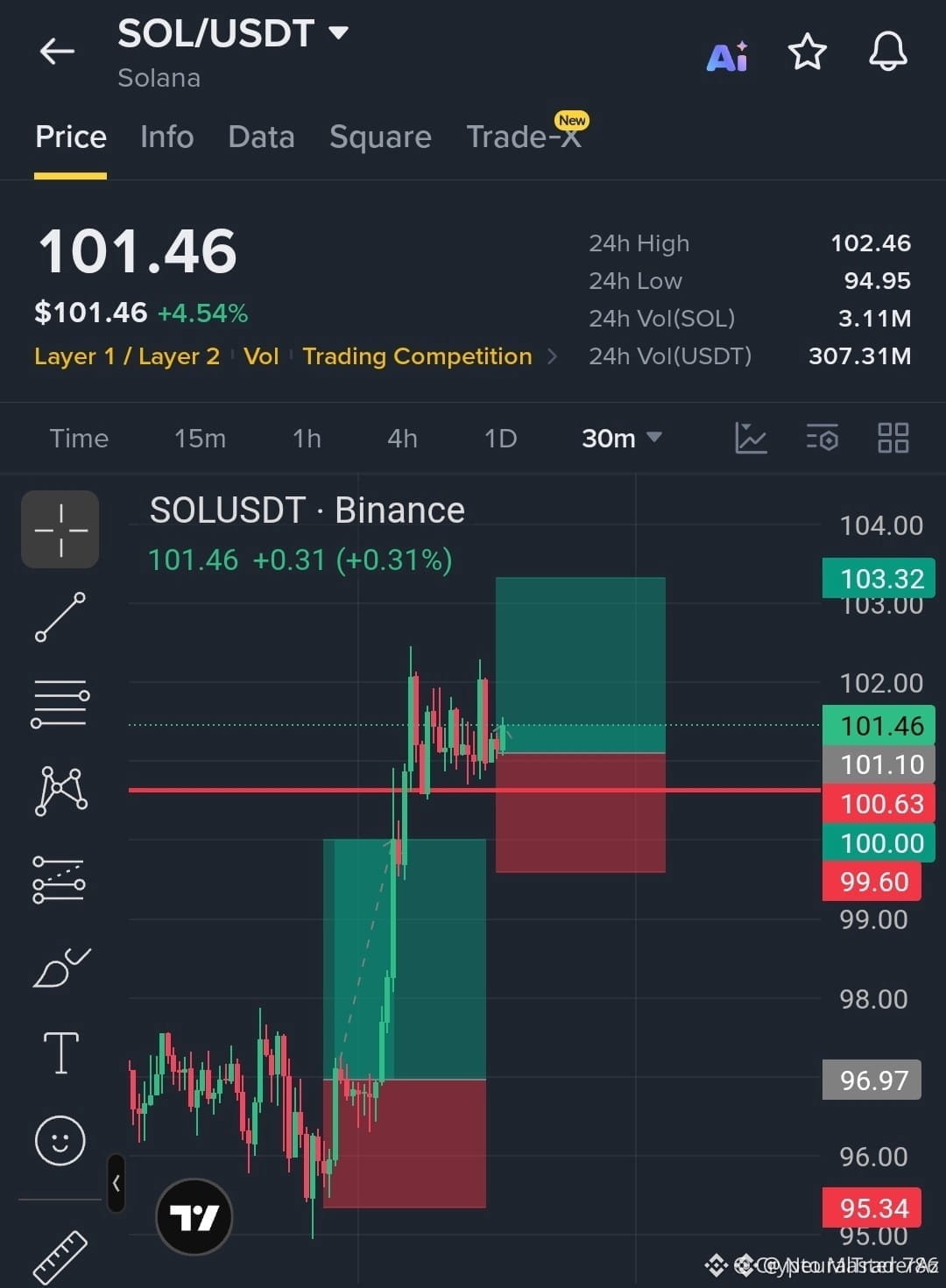Click the 100.63 red price label
This screenshot has width=946, height=1288.
tap(879, 803)
